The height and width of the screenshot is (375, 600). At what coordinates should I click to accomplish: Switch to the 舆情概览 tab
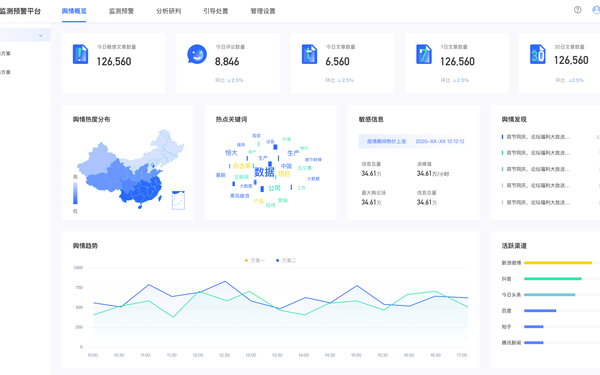coord(74,11)
